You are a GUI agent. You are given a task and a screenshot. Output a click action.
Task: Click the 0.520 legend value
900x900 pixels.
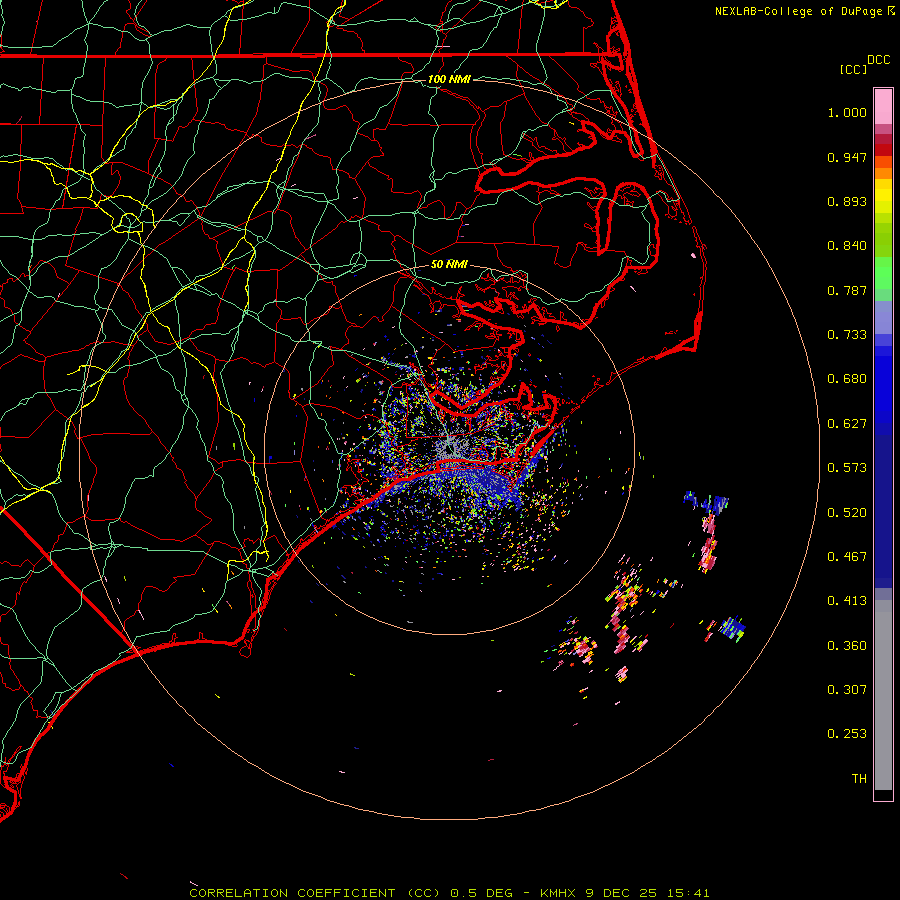coord(847,513)
